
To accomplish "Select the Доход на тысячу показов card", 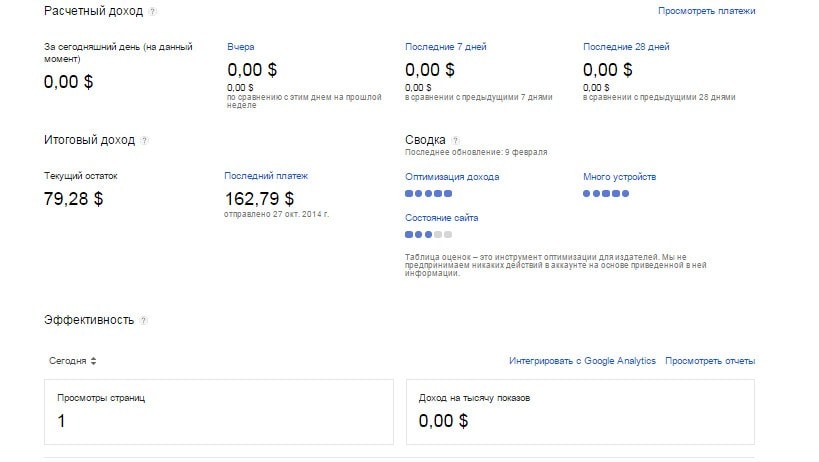I will pyautogui.click(x=581, y=411).
